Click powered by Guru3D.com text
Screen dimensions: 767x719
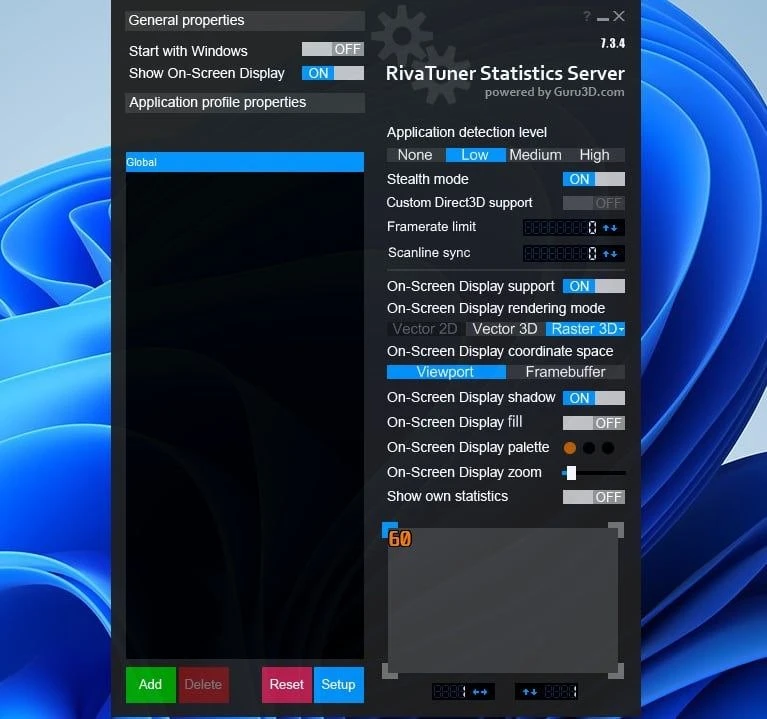coord(555,92)
